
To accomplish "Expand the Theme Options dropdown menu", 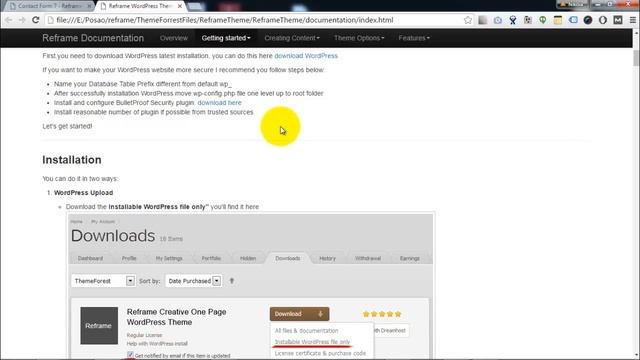I will (359, 38).
